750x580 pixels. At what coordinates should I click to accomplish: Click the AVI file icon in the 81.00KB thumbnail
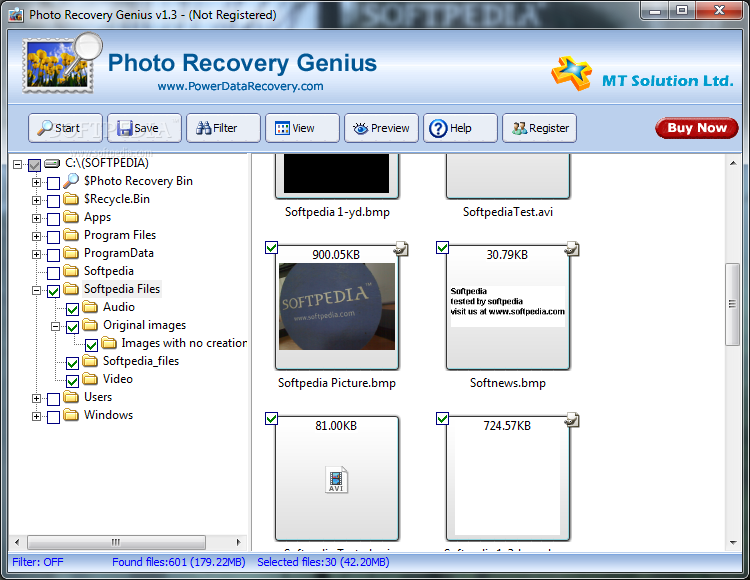click(x=336, y=479)
